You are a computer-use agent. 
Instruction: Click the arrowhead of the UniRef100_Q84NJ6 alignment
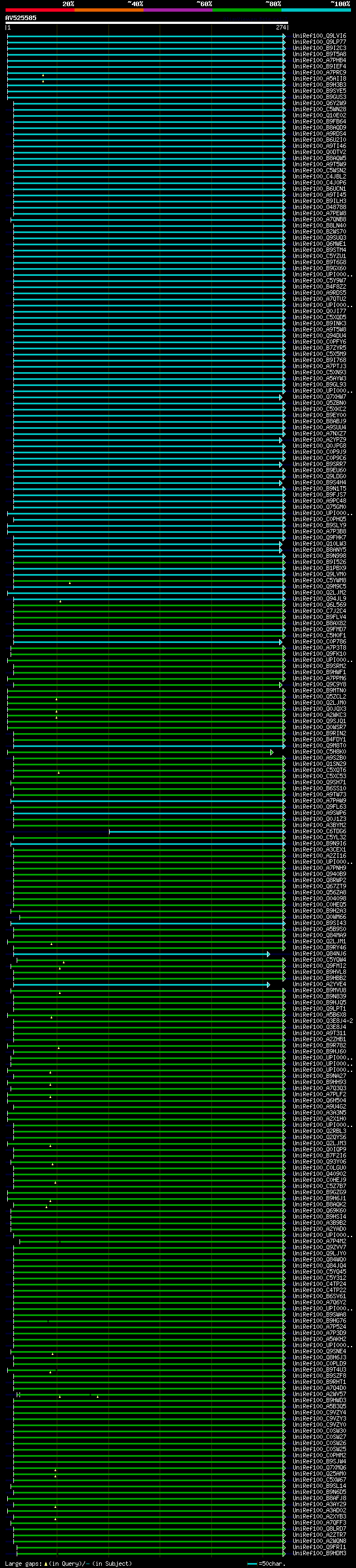[x=268, y=954]
